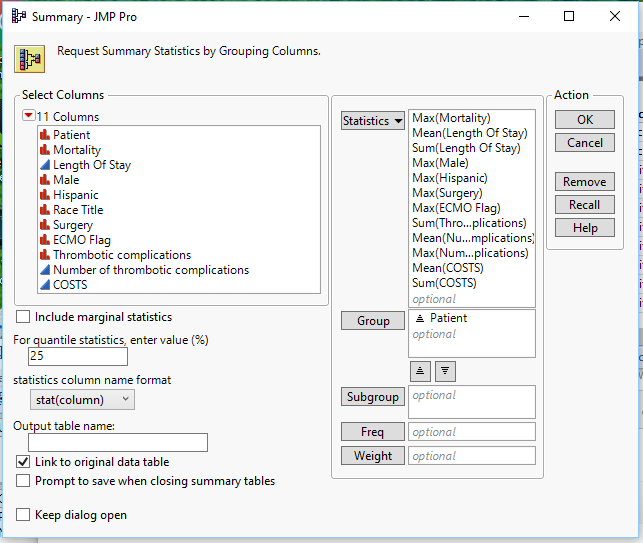Viewport: 643px width, 543px height.
Task: Click nominal icon next to Hispanic column
Action: pos(45,195)
